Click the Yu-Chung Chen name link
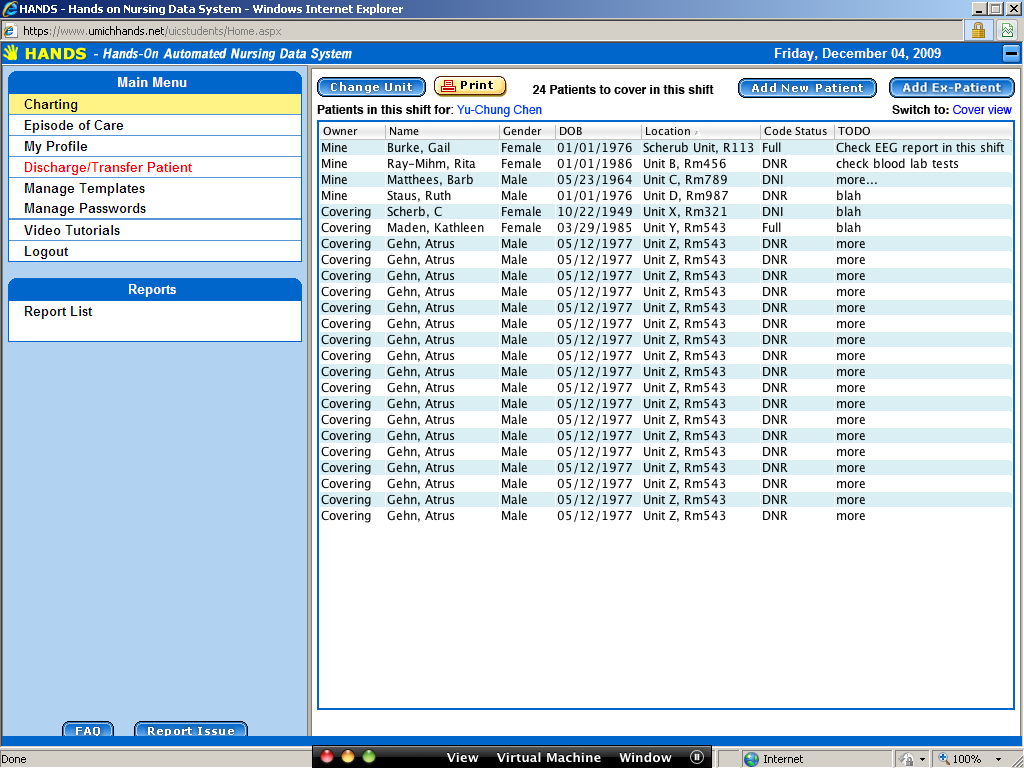This screenshot has height=768, width=1024. [x=499, y=110]
